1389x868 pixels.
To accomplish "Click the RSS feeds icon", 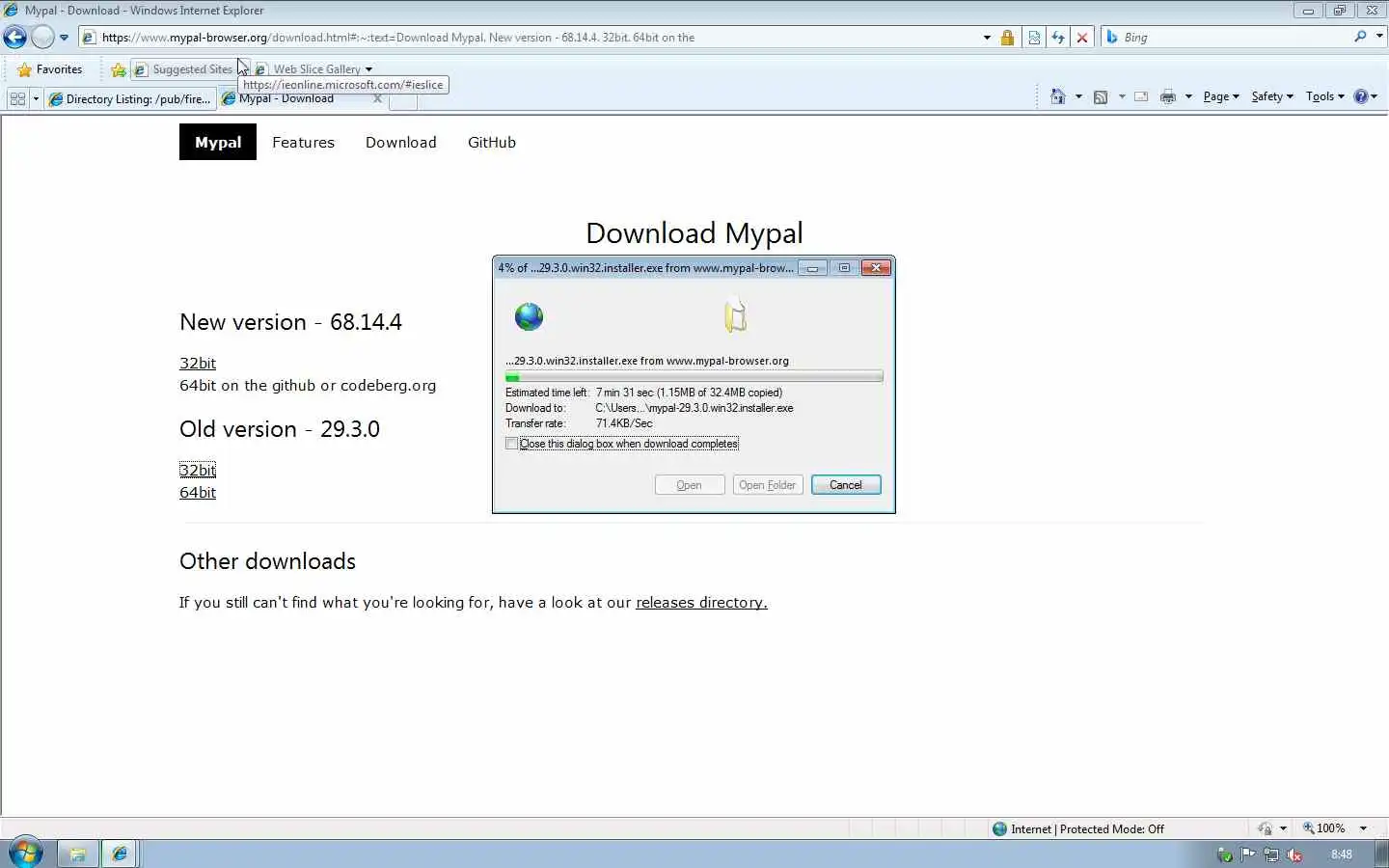I will pyautogui.click(x=1101, y=96).
